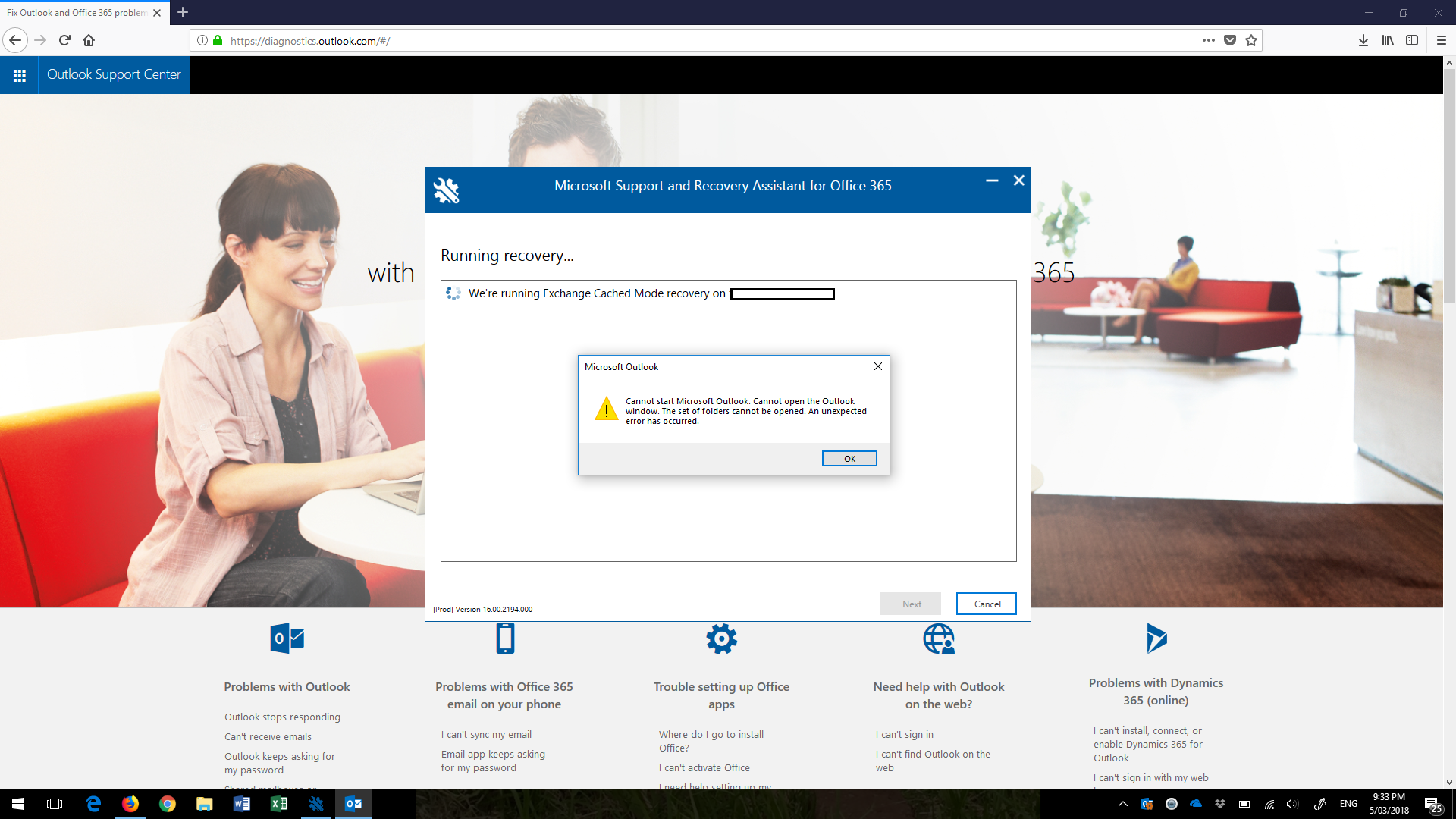Open the Can't receive emails link
Image resolution: width=1456 pixels, height=819 pixels.
[268, 737]
